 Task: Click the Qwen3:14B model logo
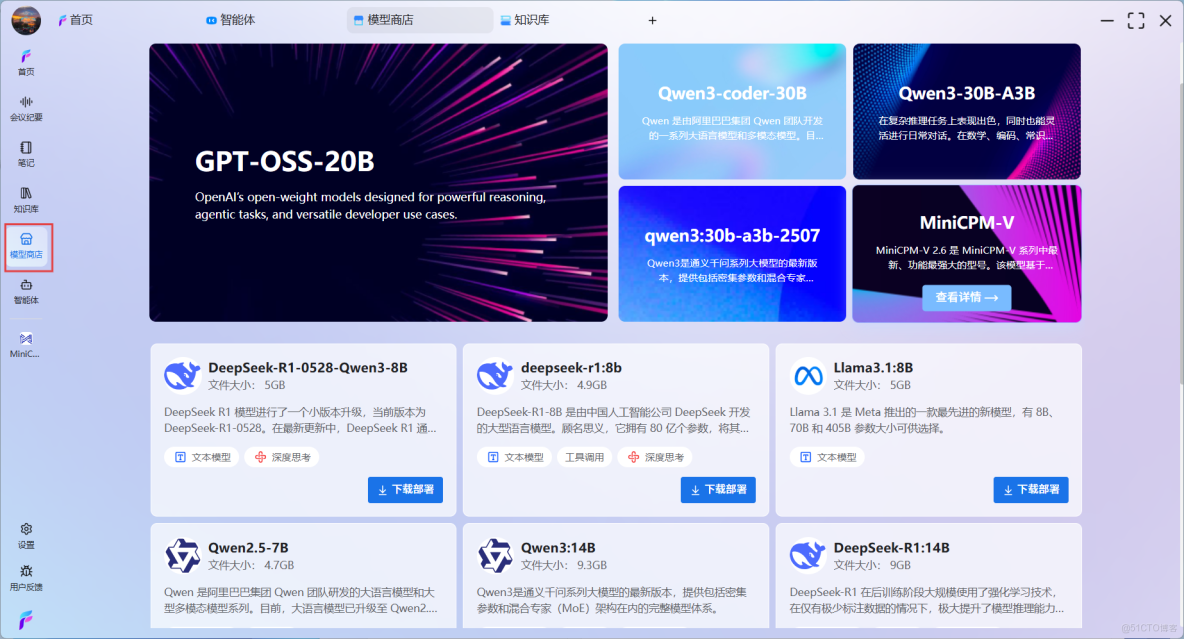pyautogui.click(x=495, y=556)
